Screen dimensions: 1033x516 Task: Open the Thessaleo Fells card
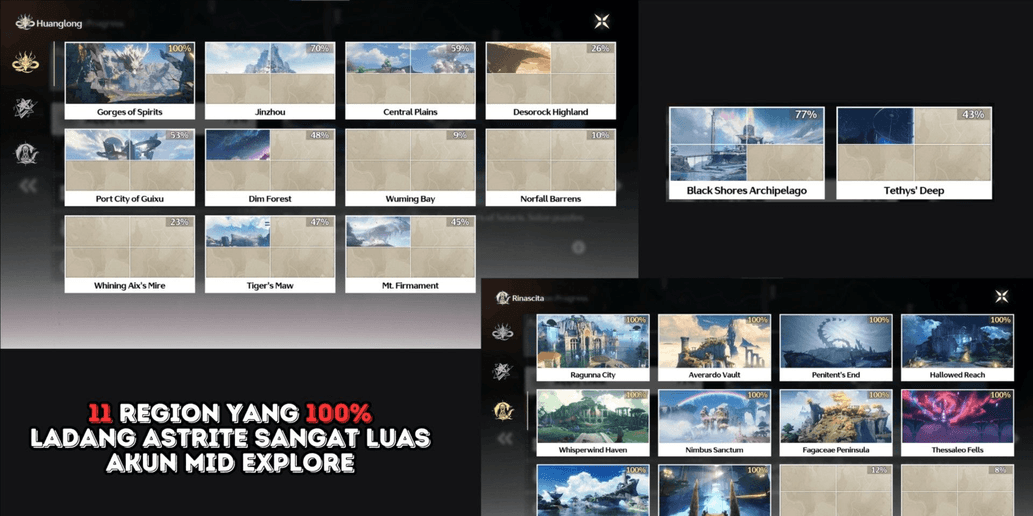[958, 422]
